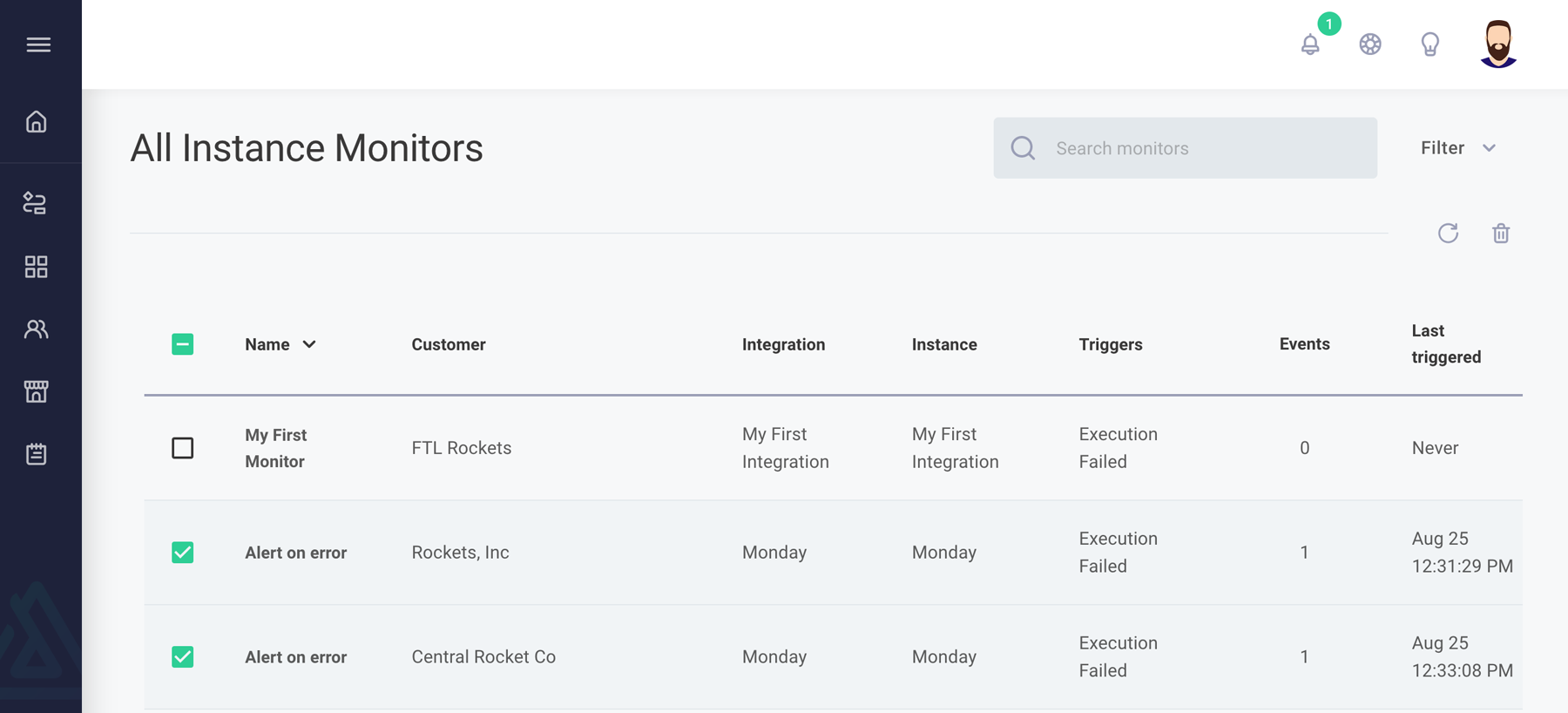Sort by the Name column chevron

(x=309, y=344)
